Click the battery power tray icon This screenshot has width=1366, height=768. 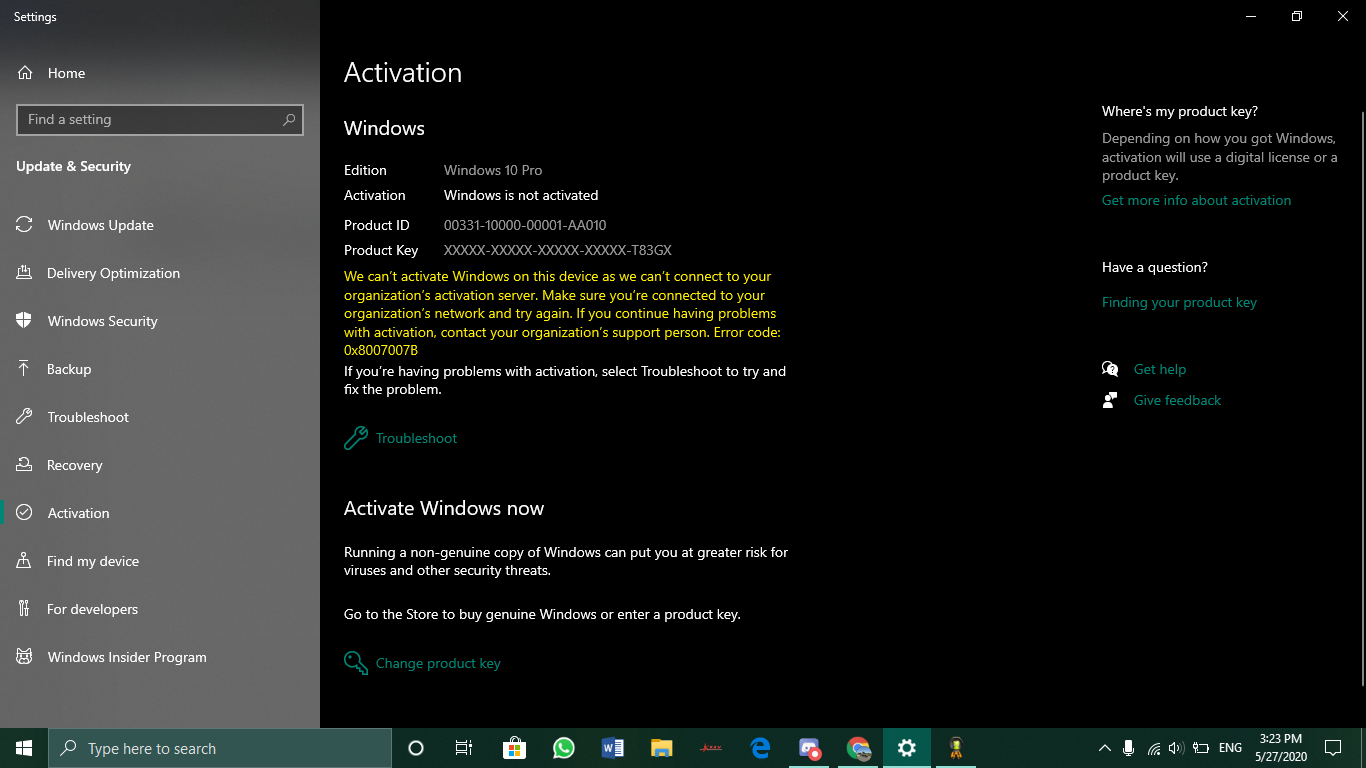click(1201, 748)
